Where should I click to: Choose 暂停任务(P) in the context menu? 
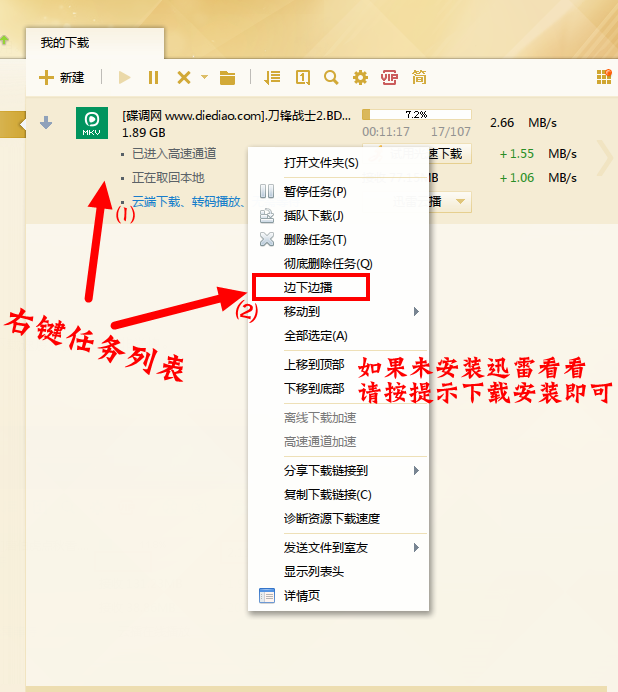click(x=315, y=191)
